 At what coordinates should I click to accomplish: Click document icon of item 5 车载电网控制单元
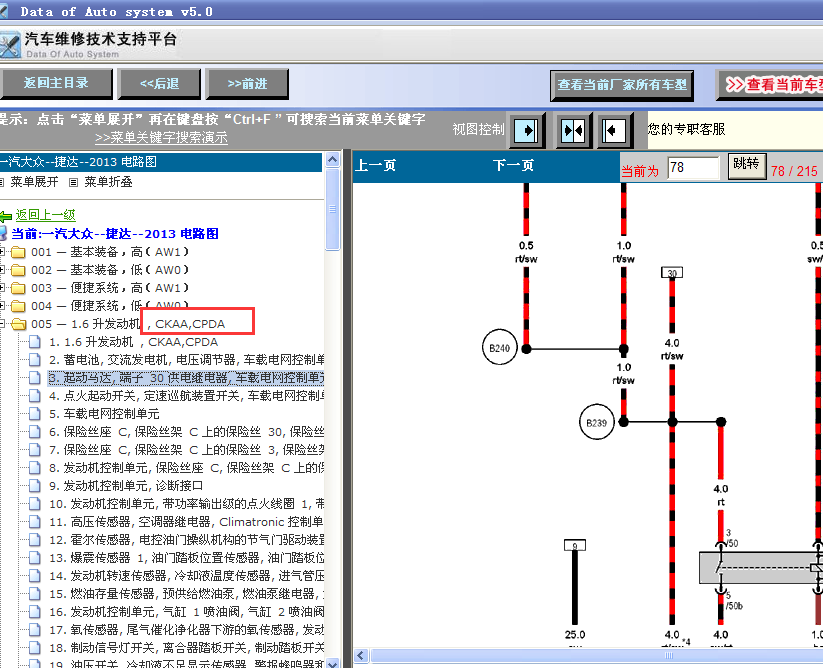click(35, 414)
